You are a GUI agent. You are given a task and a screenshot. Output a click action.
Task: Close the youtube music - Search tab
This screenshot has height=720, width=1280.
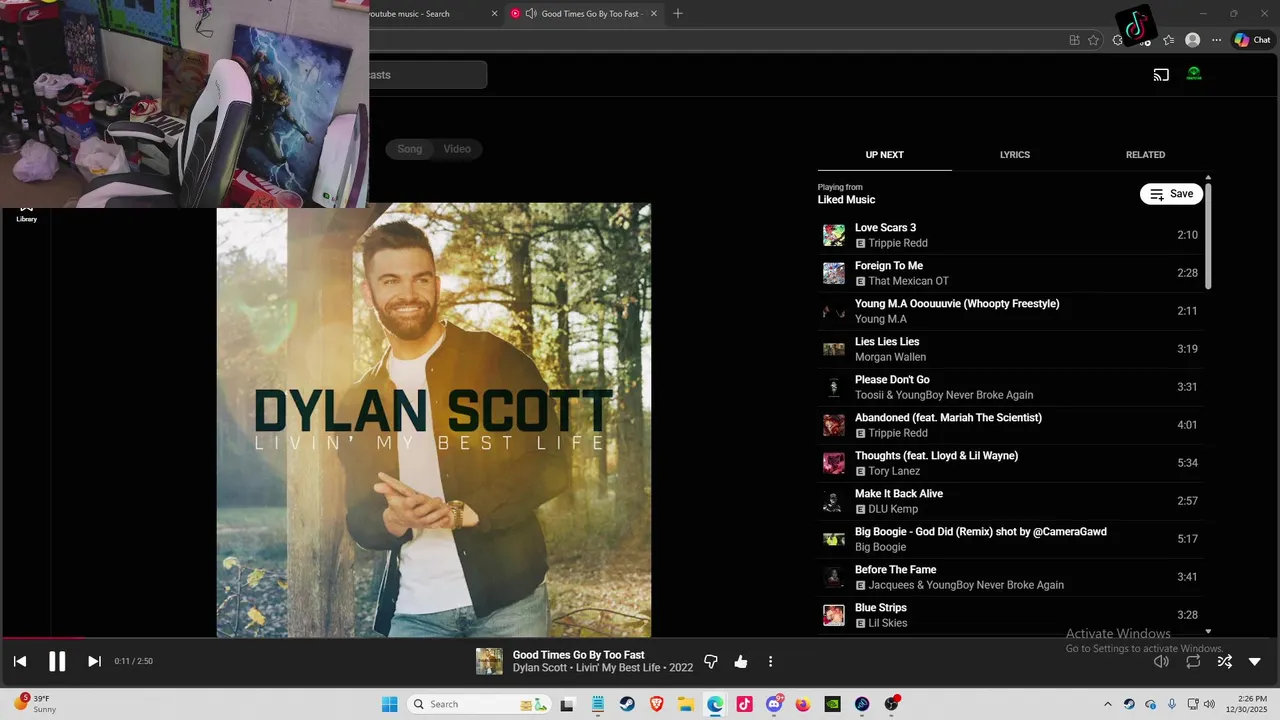[494, 13]
